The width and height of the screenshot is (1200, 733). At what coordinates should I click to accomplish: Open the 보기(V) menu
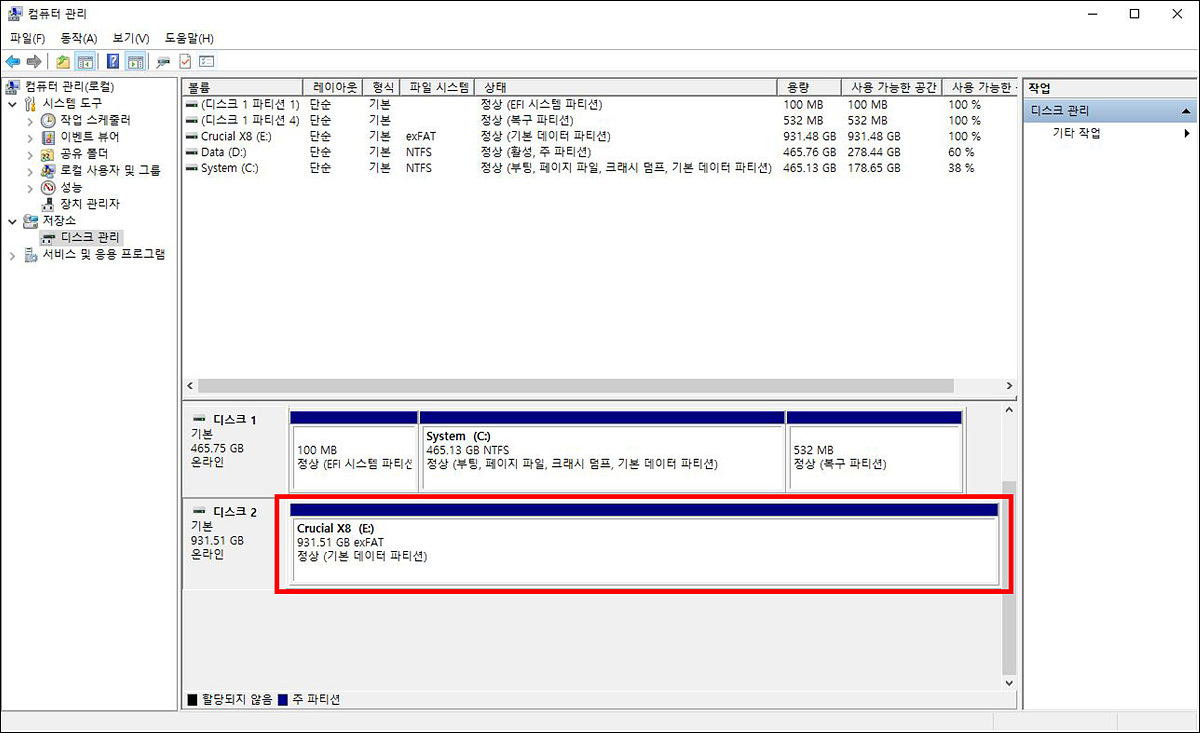(x=131, y=38)
